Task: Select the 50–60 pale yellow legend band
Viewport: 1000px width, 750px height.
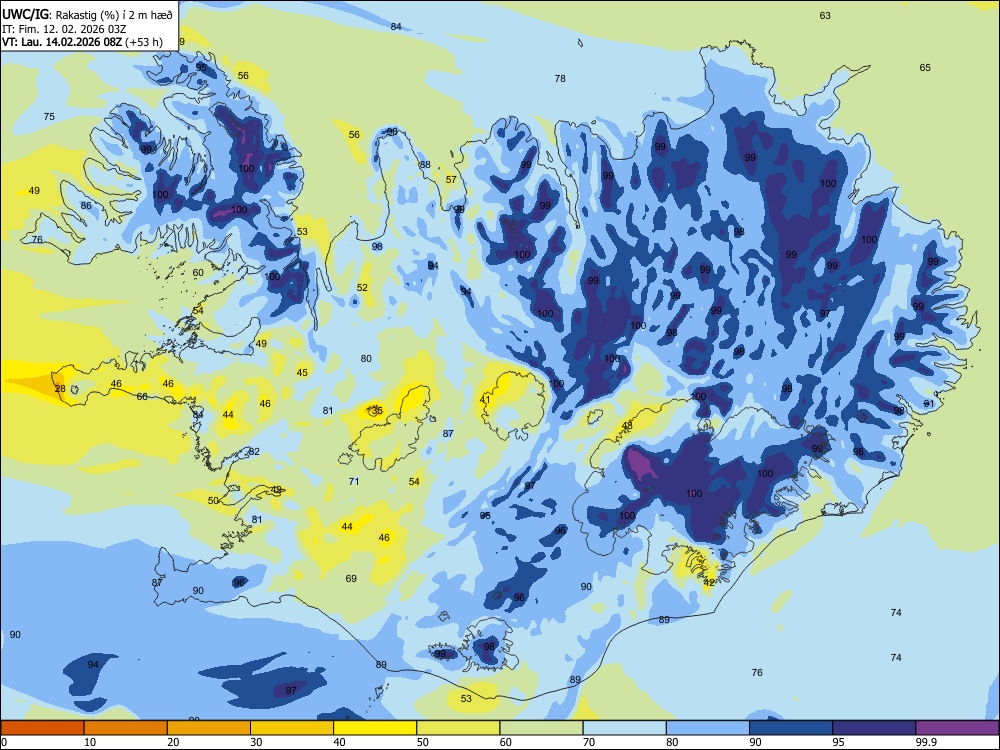Action: (x=458, y=728)
